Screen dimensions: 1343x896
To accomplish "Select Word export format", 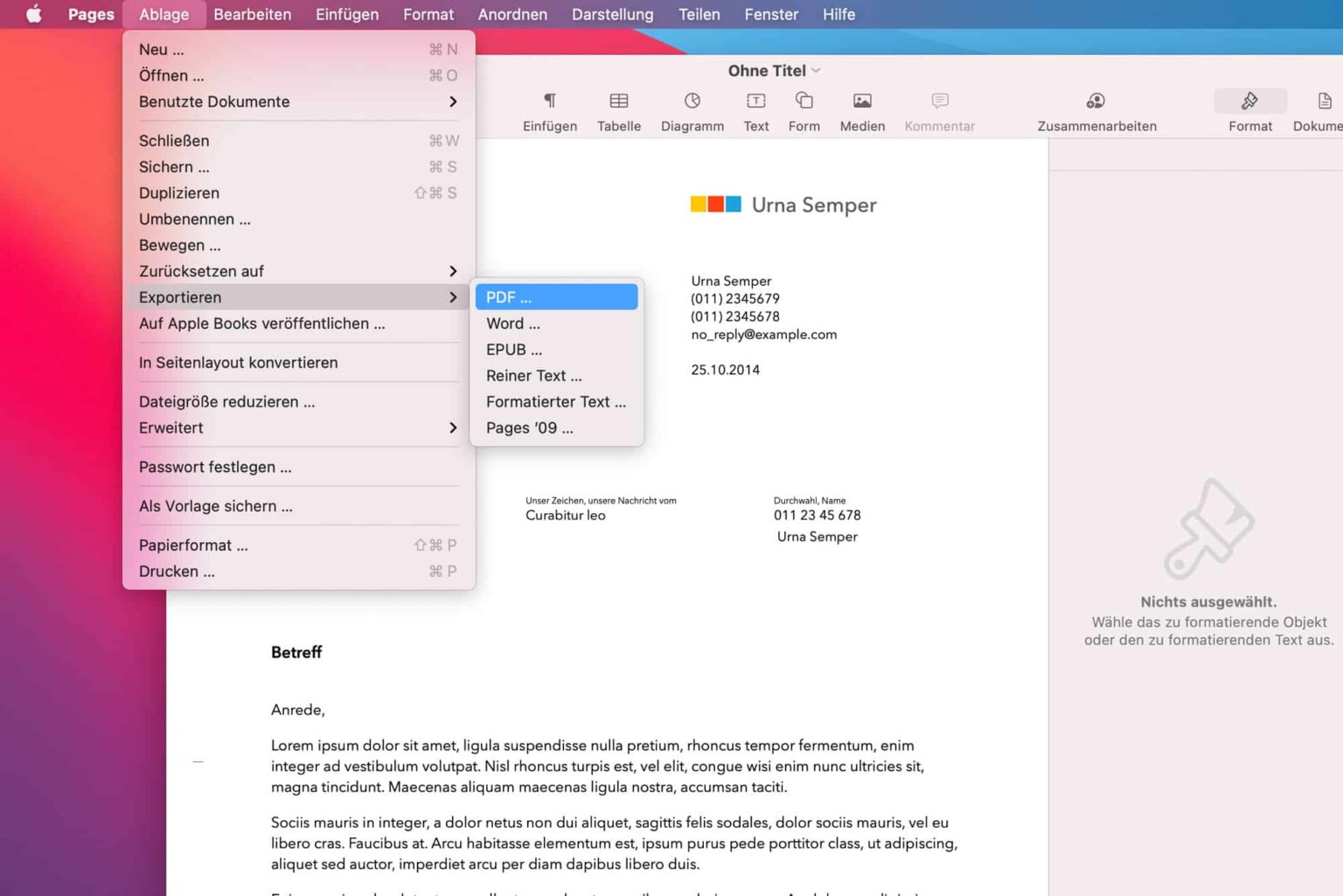I will pyautogui.click(x=513, y=323).
